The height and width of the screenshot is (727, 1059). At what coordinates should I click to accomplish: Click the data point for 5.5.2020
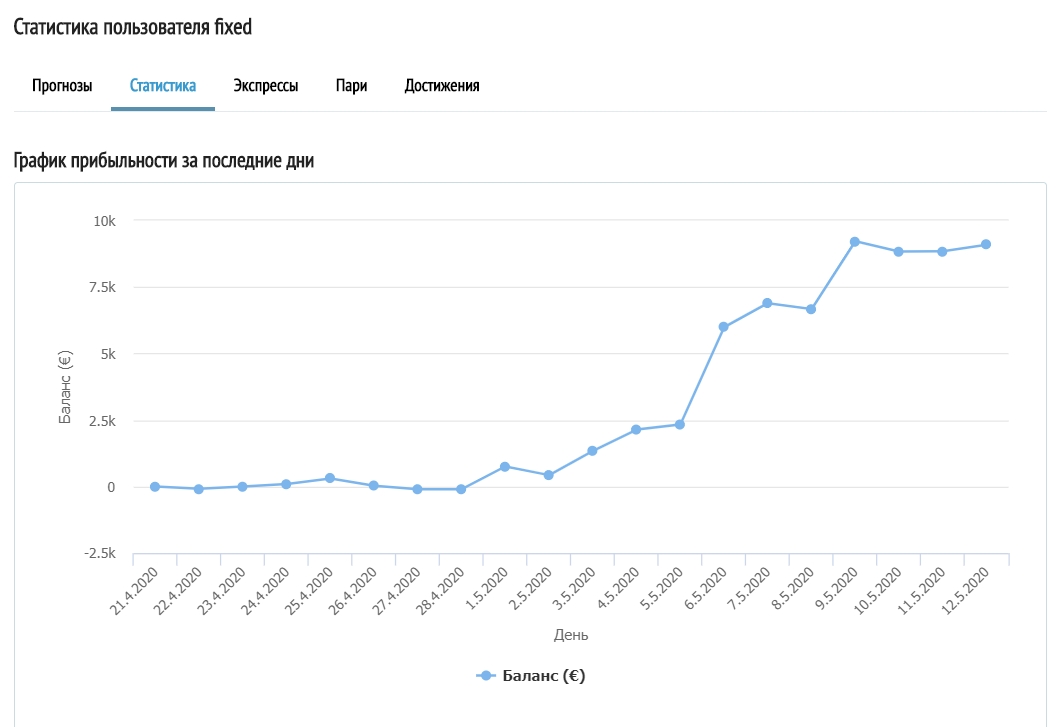click(680, 425)
